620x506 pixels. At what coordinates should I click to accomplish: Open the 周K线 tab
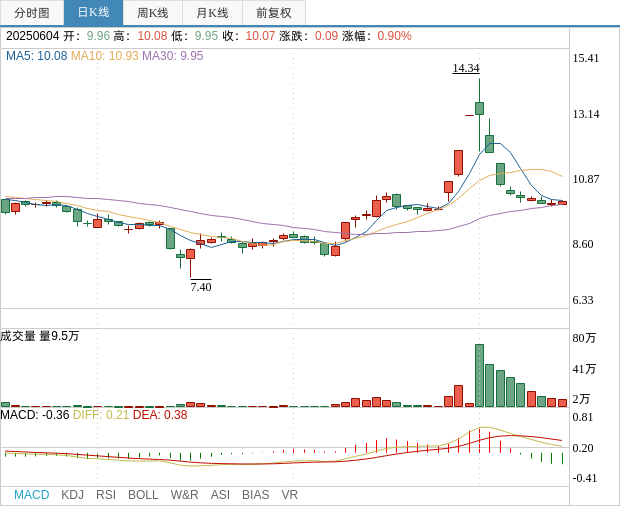pos(153,13)
